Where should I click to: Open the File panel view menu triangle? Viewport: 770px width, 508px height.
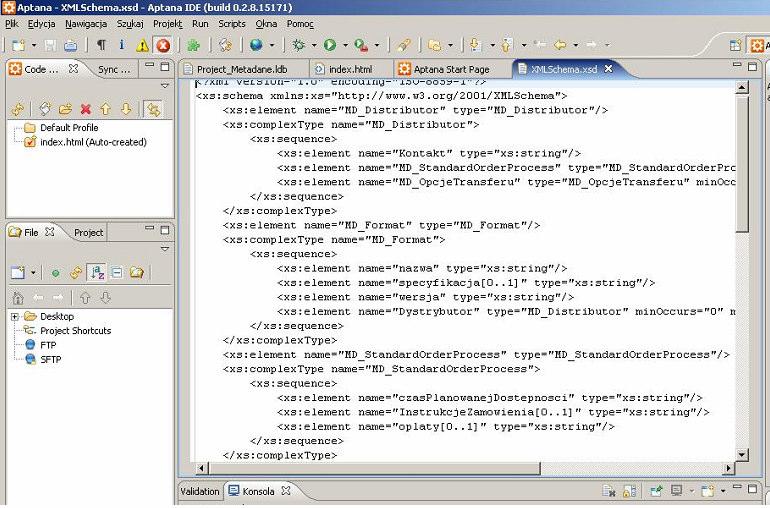[x=165, y=249]
